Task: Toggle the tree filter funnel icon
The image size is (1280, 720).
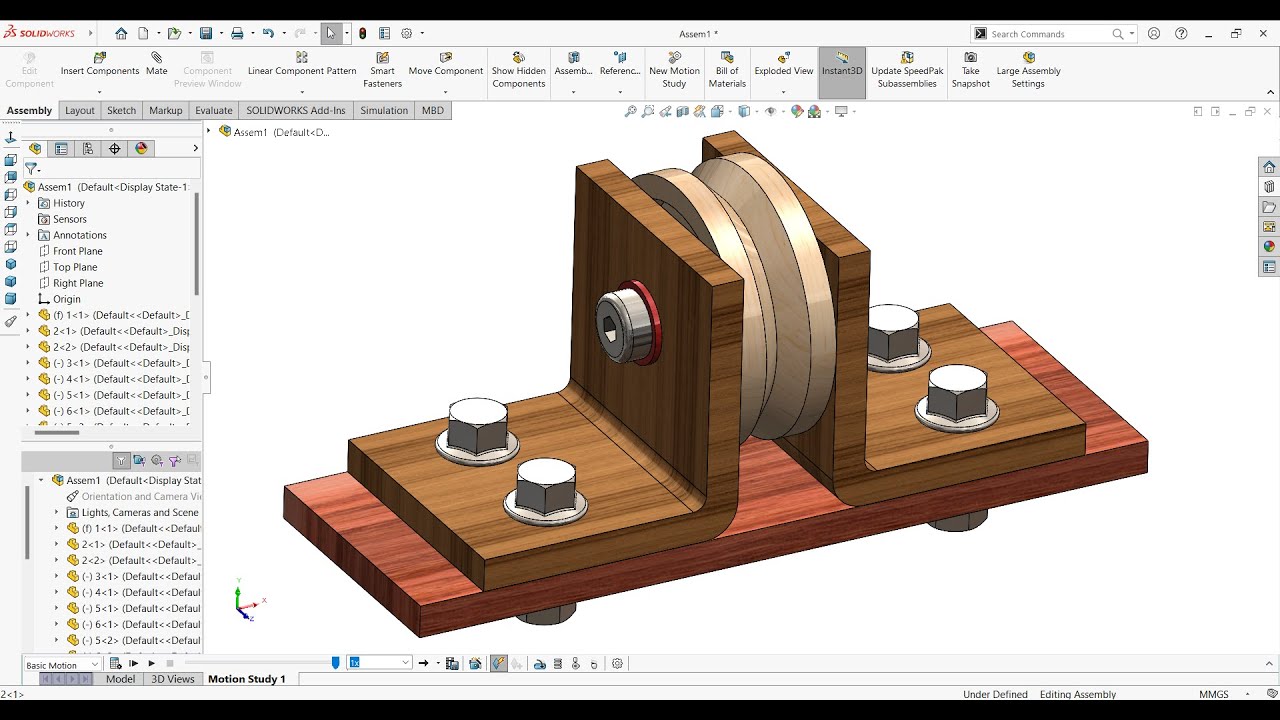Action: (31, 169)
